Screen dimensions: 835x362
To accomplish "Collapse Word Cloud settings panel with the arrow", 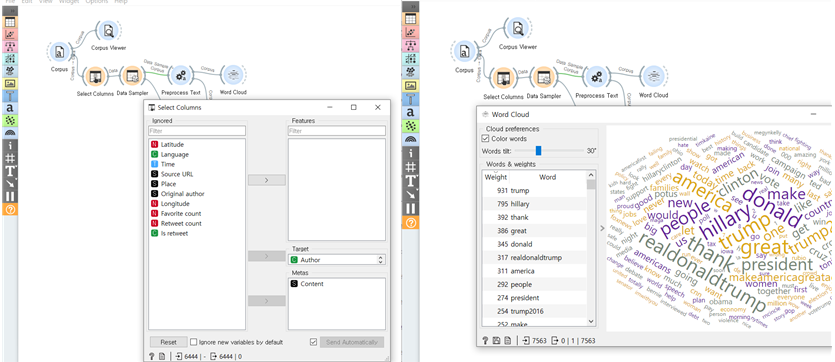I will [602, 228].
